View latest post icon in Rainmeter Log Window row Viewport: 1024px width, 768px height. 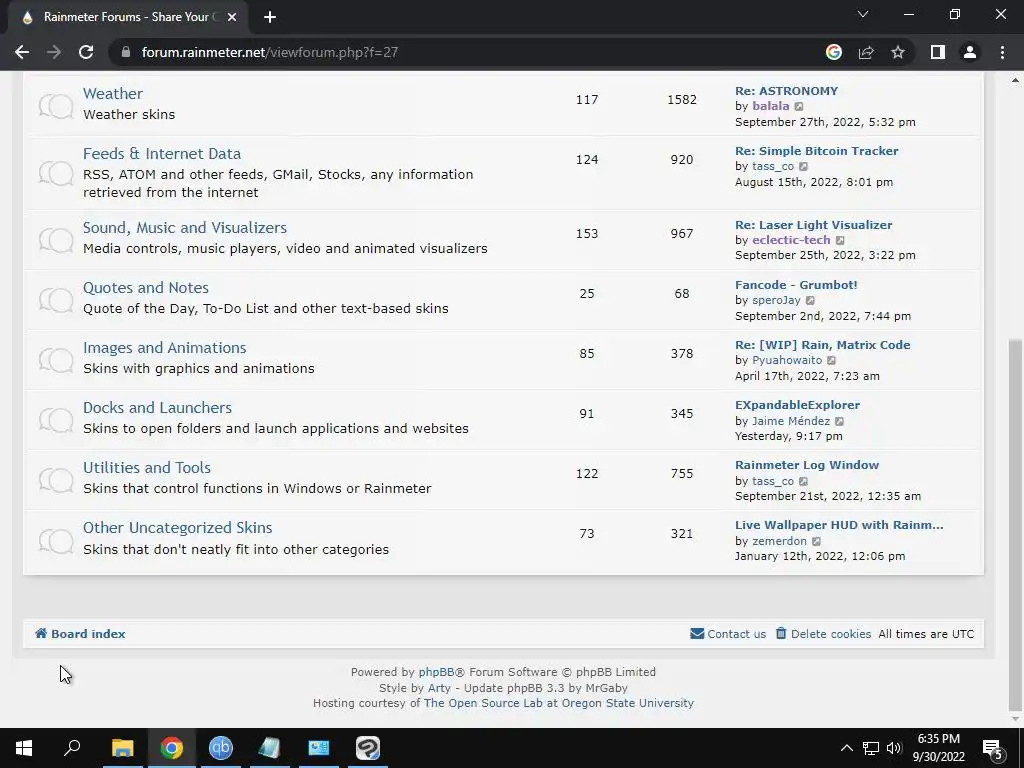[803, 481]
